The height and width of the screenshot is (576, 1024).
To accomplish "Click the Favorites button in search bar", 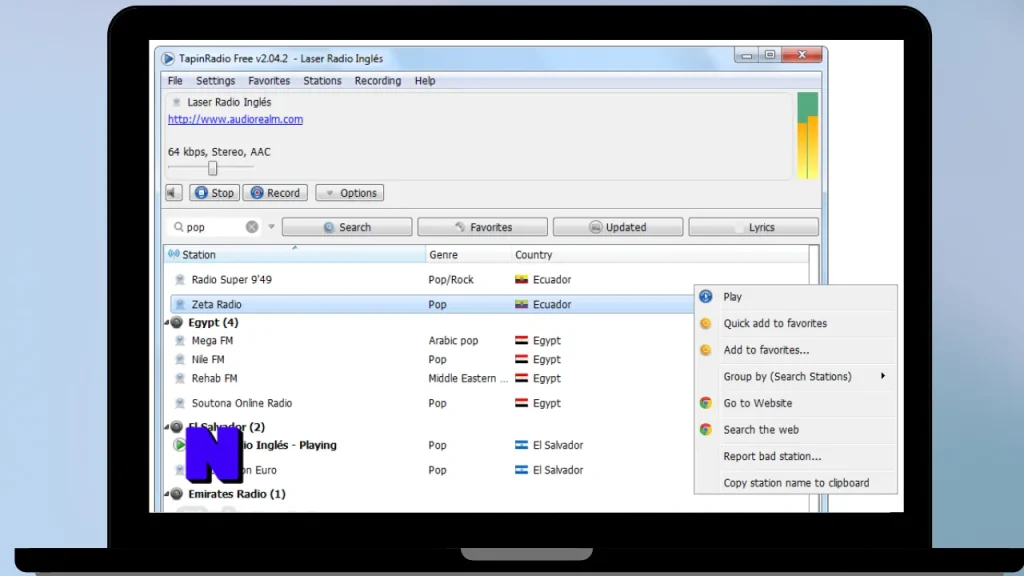I will tap(483, 227).
